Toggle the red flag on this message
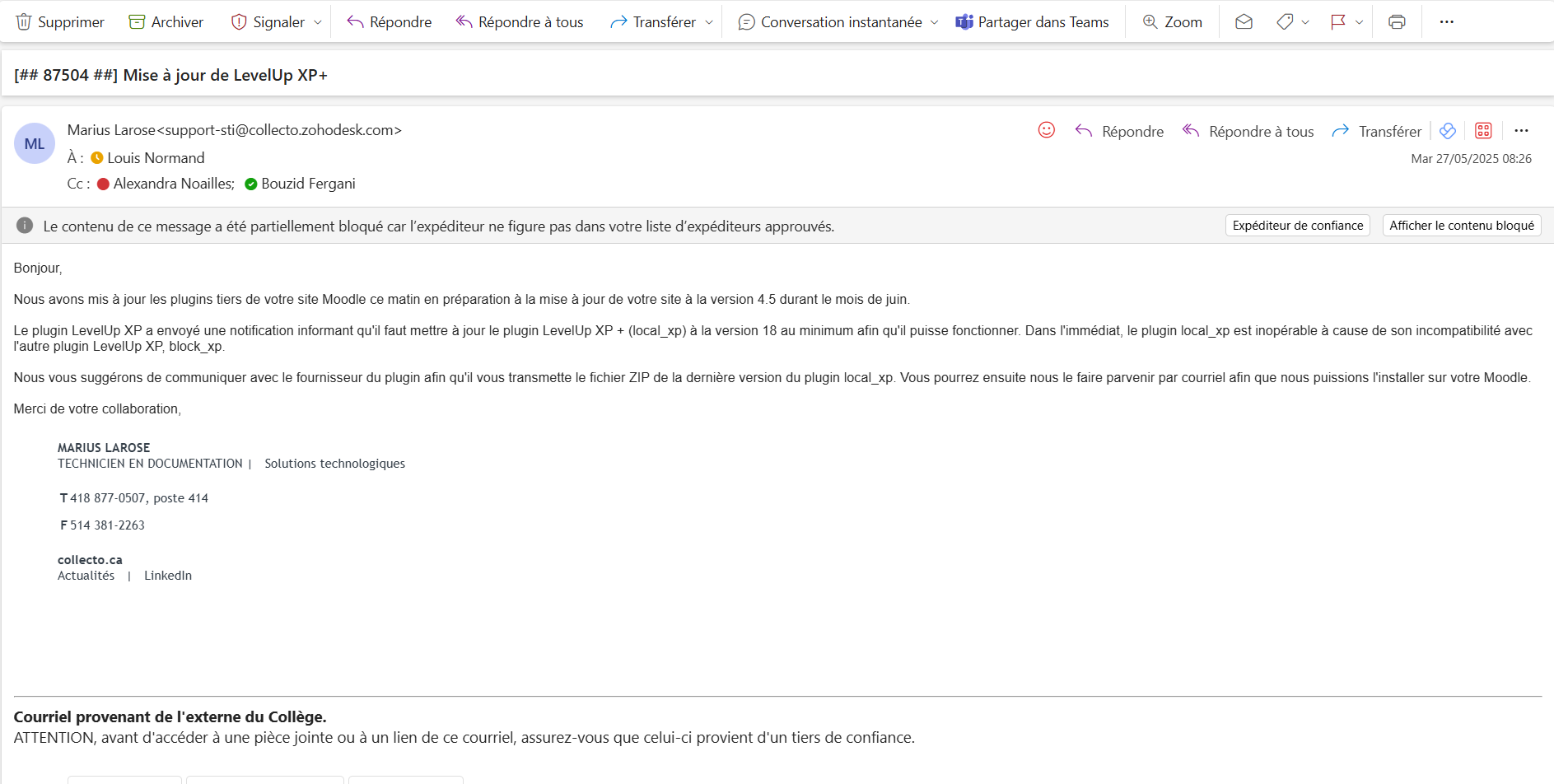 [1337, 22]
